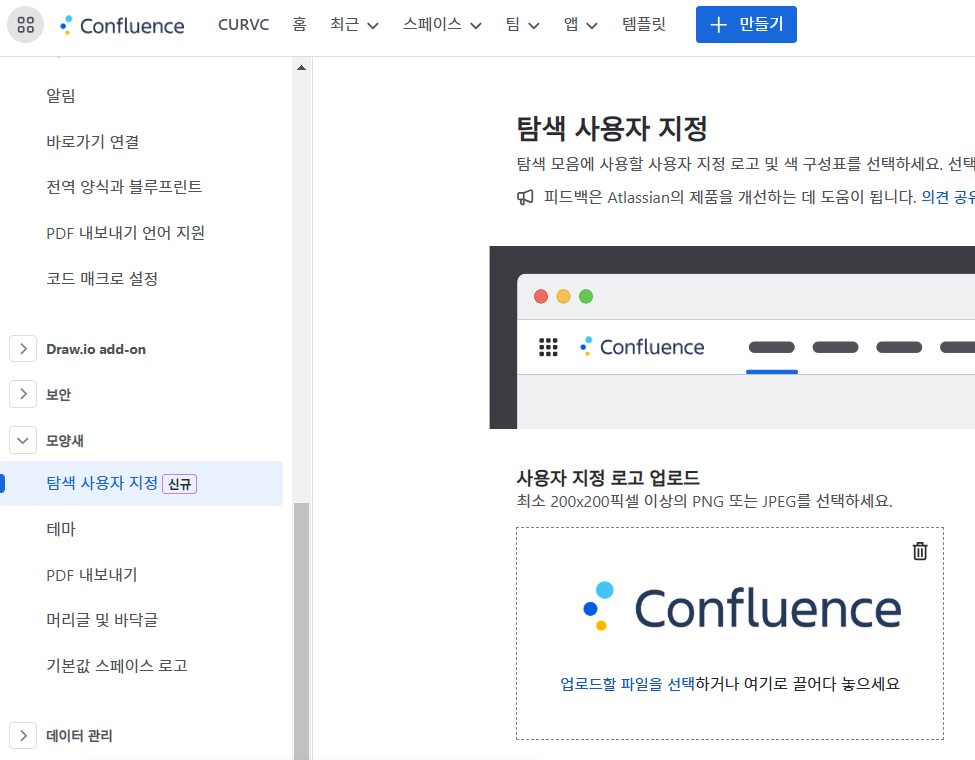The height and width of the screenshot is (760, 975).
Task: Click the navigation preview image
Action: (x=732, y=337)
